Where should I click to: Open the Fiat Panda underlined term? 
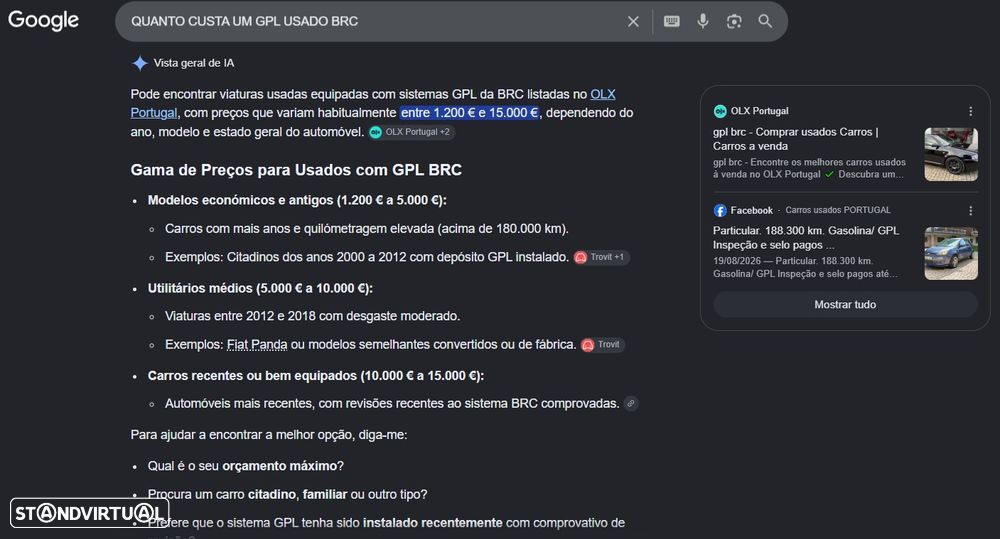tap(257, 344)
